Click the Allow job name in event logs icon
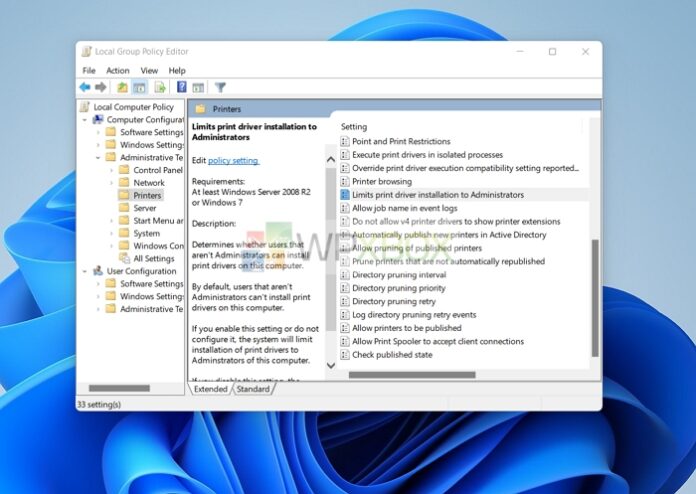Image resolution: width=696 pixels, height=494 pixels. [x=345, y=208]
